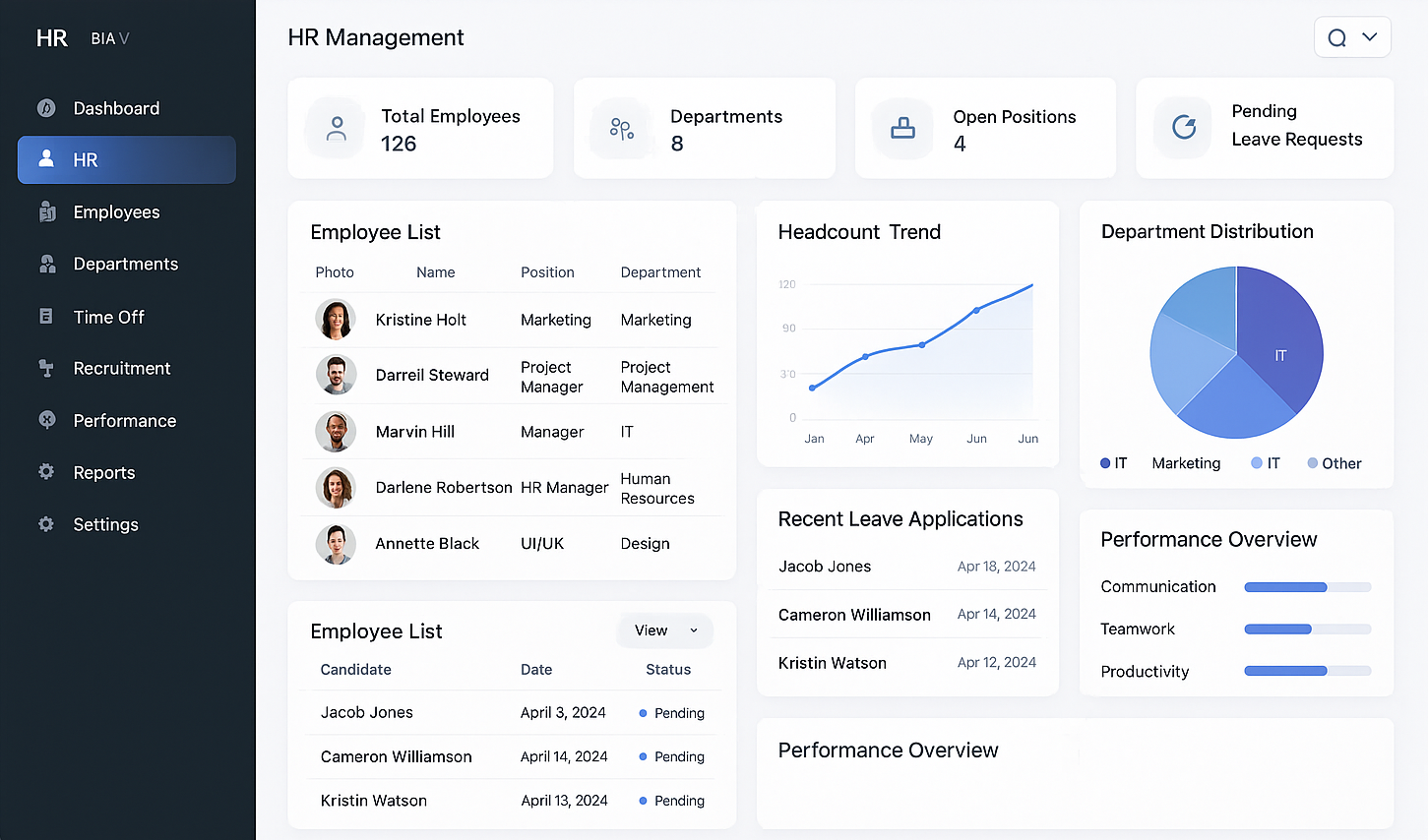
Task: Click Kristin Watson in Recent Leave Applications
Action: tap(833, 663)
